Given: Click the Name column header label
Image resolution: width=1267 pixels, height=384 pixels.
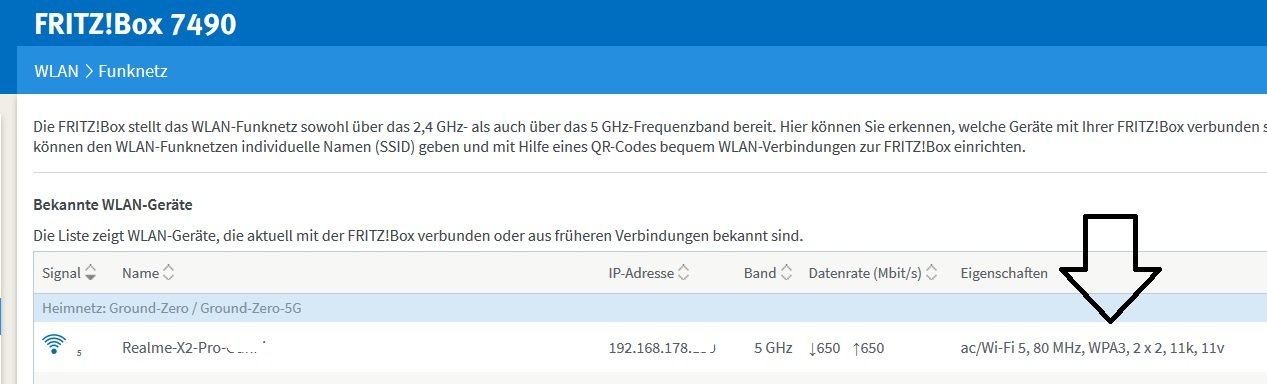Looking at the screenshot, I should (x=140, y=272).
